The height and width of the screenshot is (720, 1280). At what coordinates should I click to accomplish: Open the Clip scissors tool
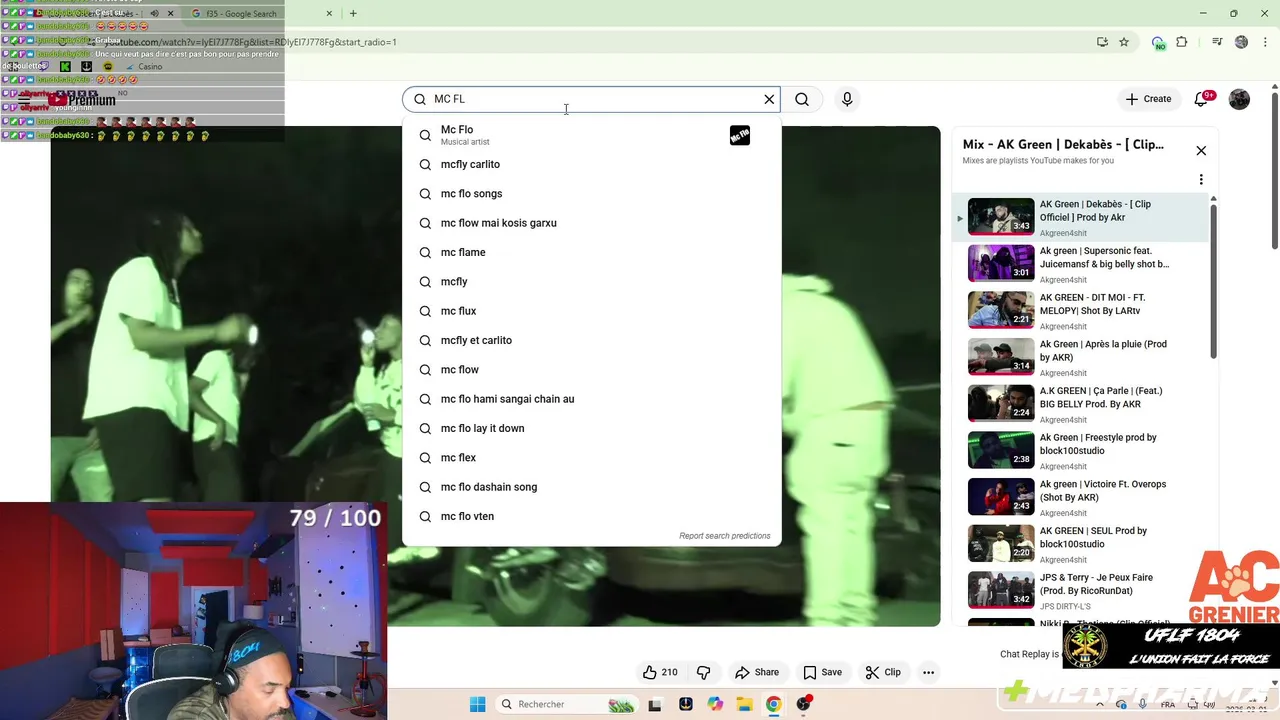[883, 672]
